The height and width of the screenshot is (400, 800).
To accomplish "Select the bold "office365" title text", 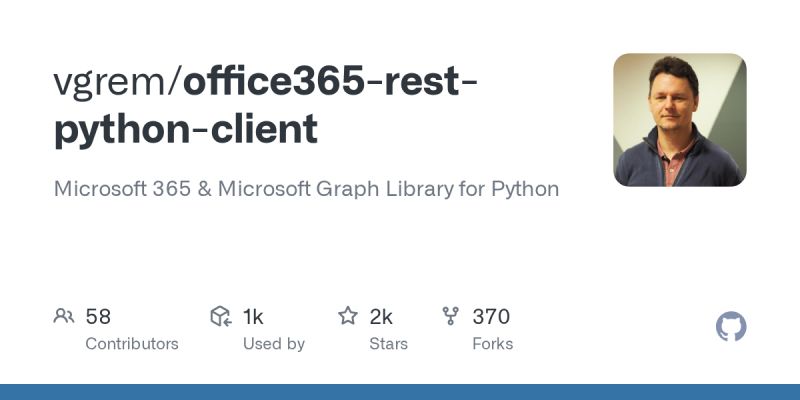I will click(x=273, y=83).
